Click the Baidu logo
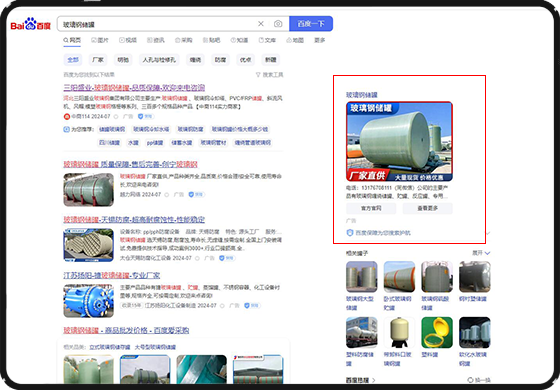Viewport: 560px width, 390px height. click(x=30, y=24)
